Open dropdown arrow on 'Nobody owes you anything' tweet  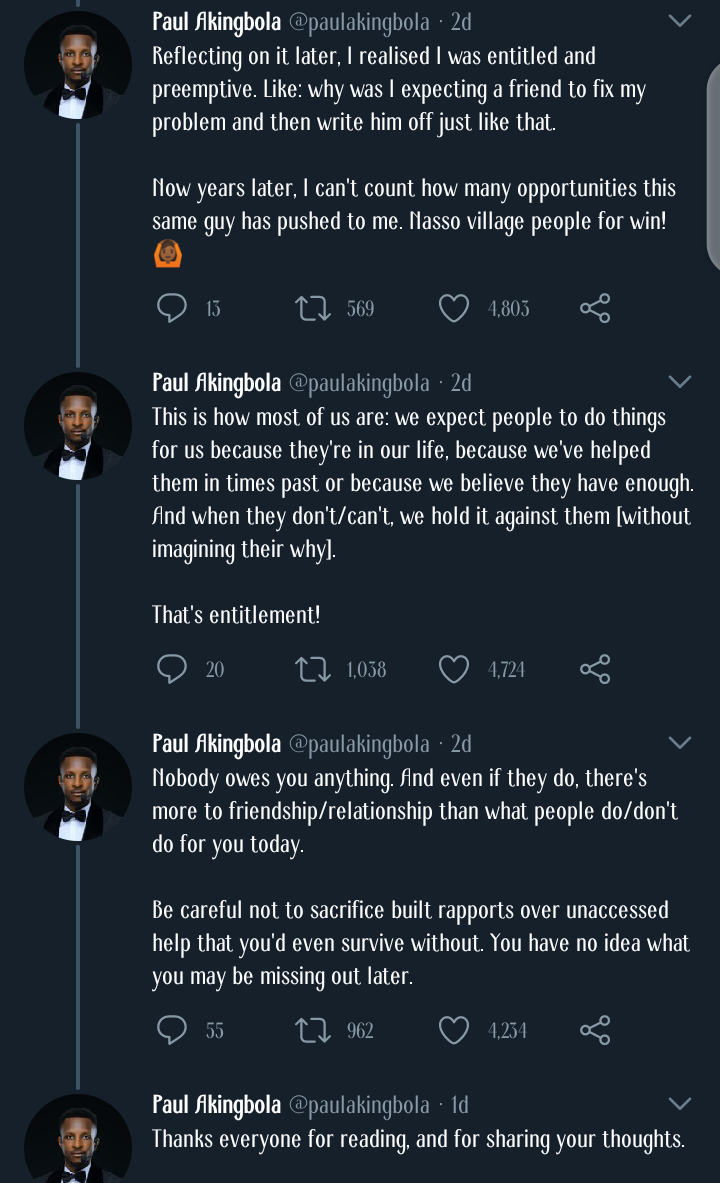click(x=679, y=743)
